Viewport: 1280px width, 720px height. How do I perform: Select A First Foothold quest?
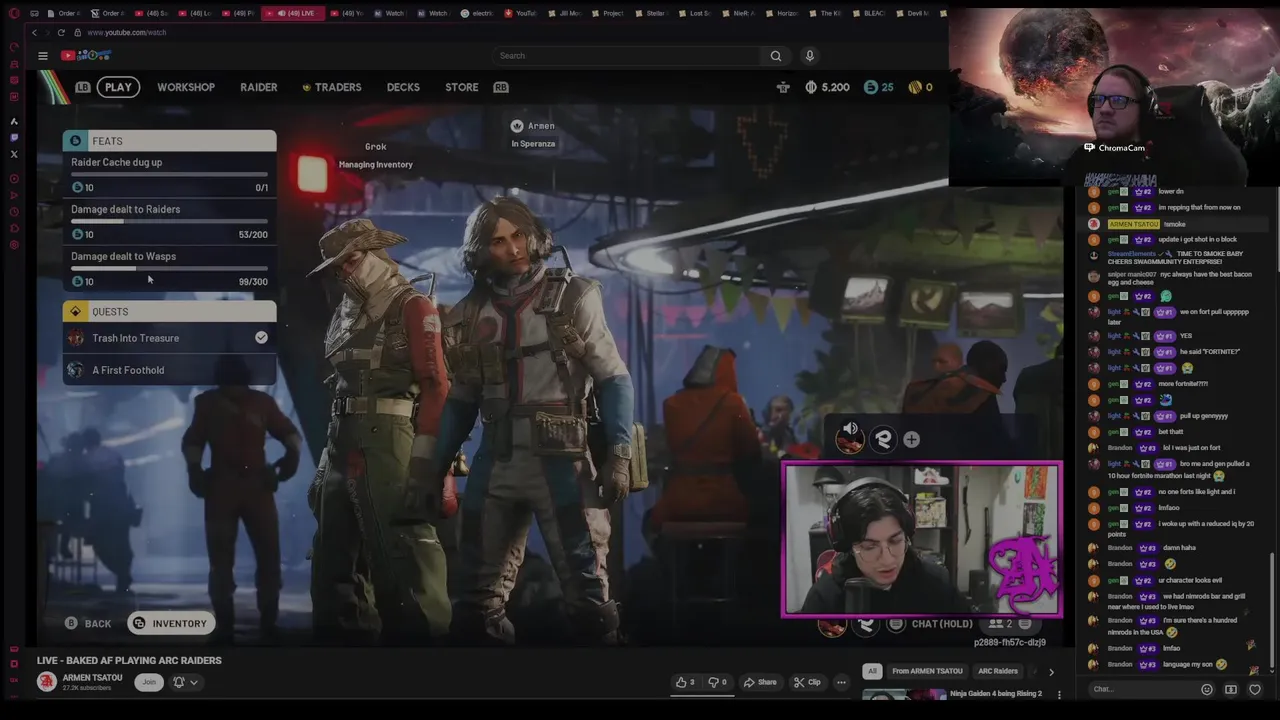[x=169, y=370]
